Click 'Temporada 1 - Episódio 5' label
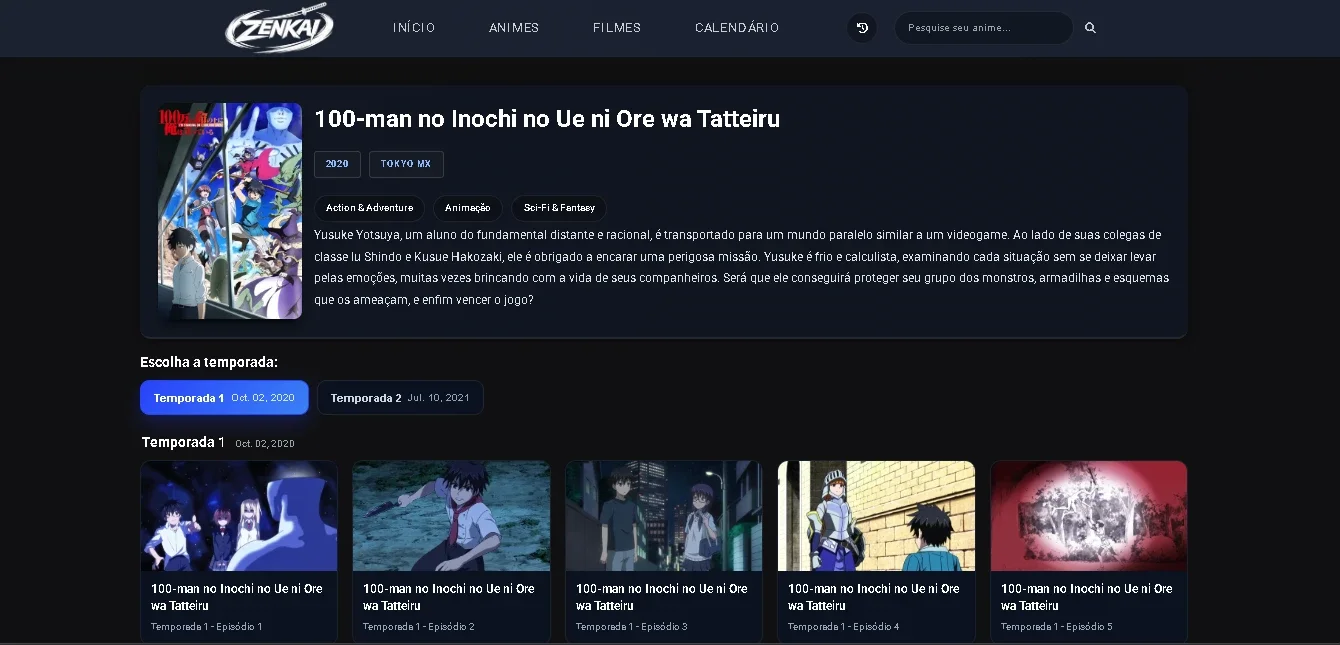 coord(1057,627)
